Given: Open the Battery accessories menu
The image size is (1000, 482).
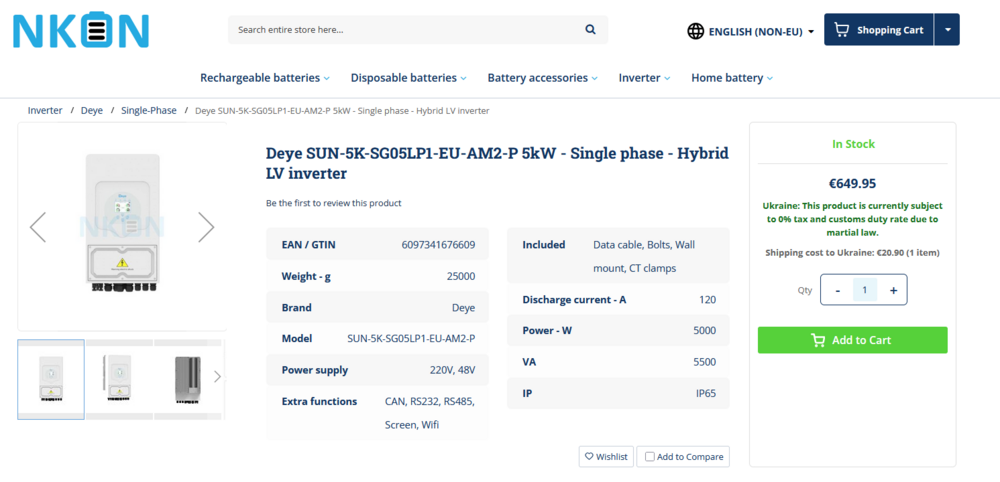Looking at the screenshot, I should click(542, 78).
